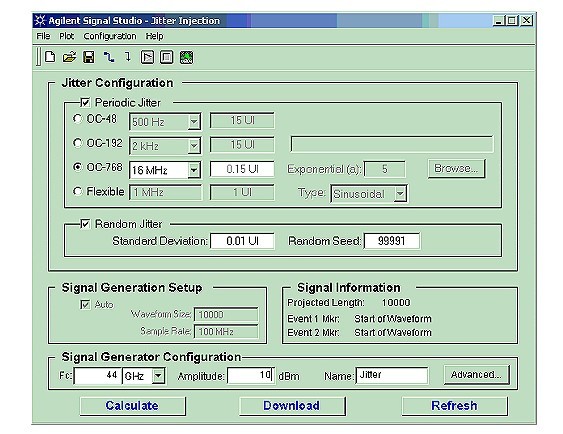Click the green spectrum display toolbar icon

tap(186, 57)
